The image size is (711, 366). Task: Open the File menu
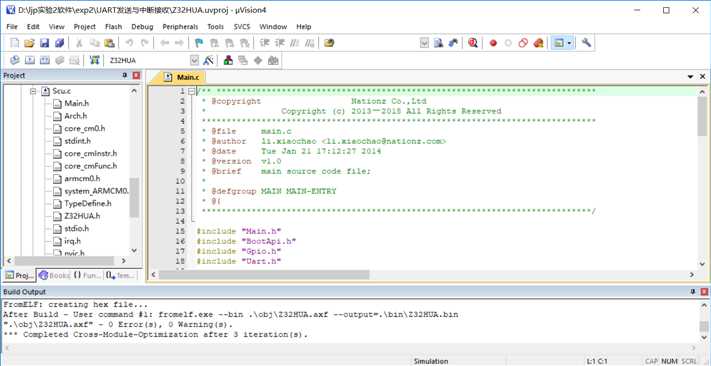(x=12, y=27)
